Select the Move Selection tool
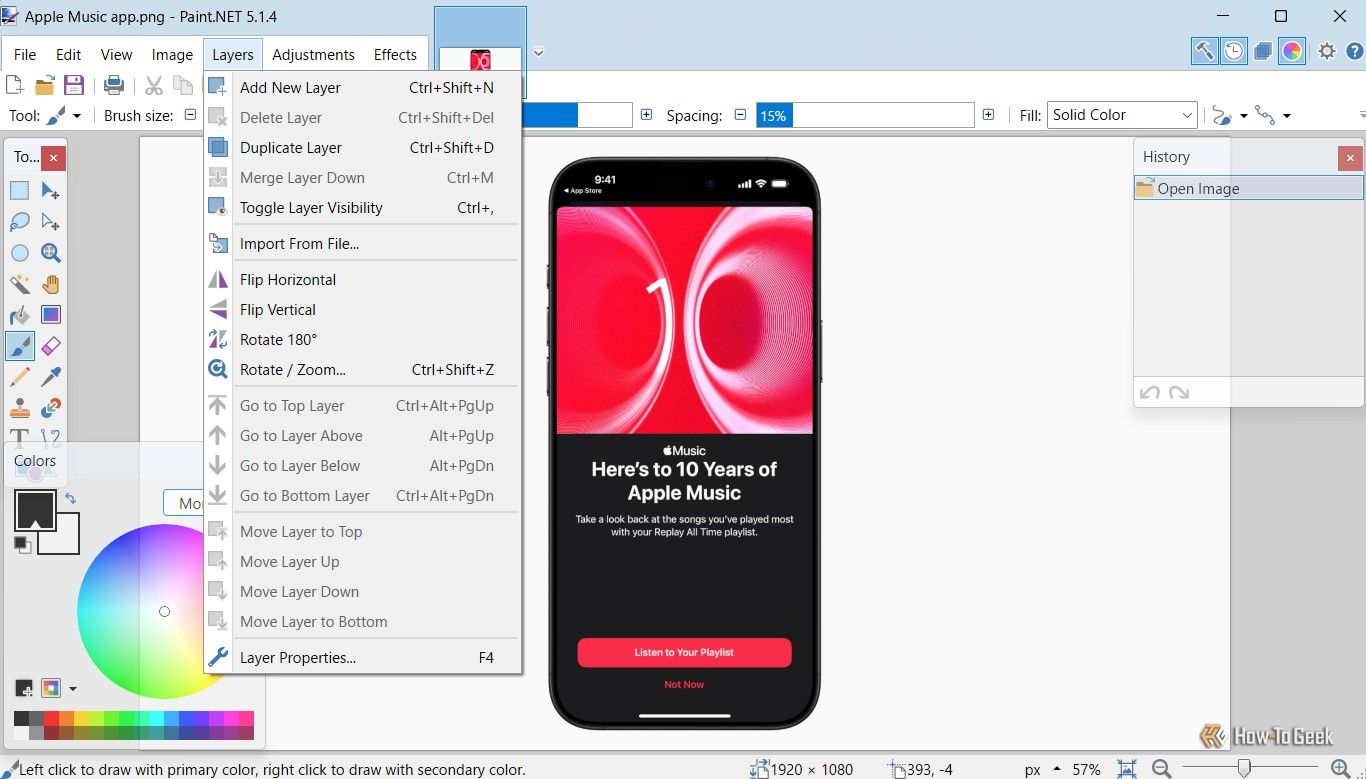Screen dimensions: 1366x779 pos(51,222)
